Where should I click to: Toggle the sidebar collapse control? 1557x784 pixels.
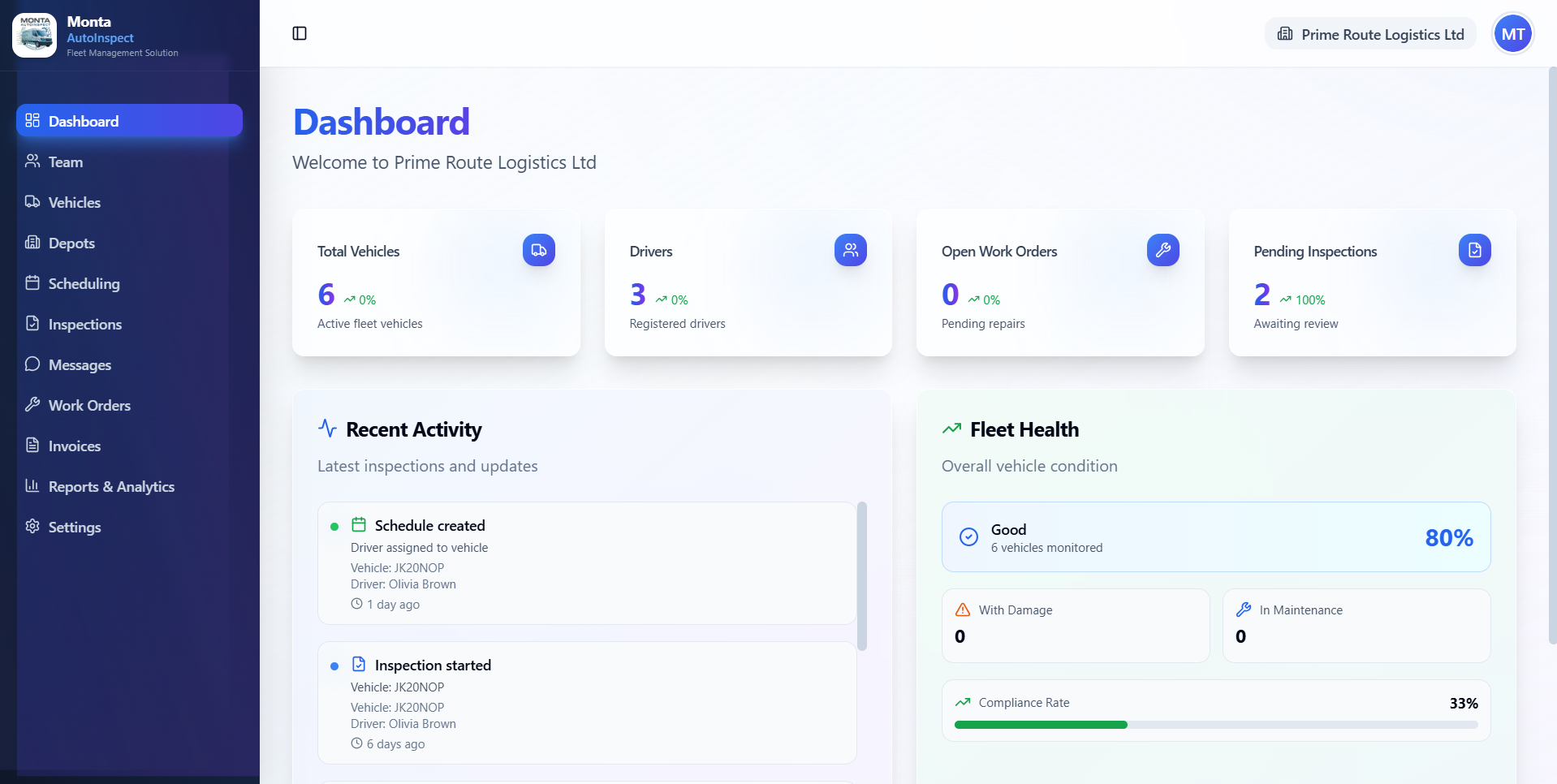point(300,32)
